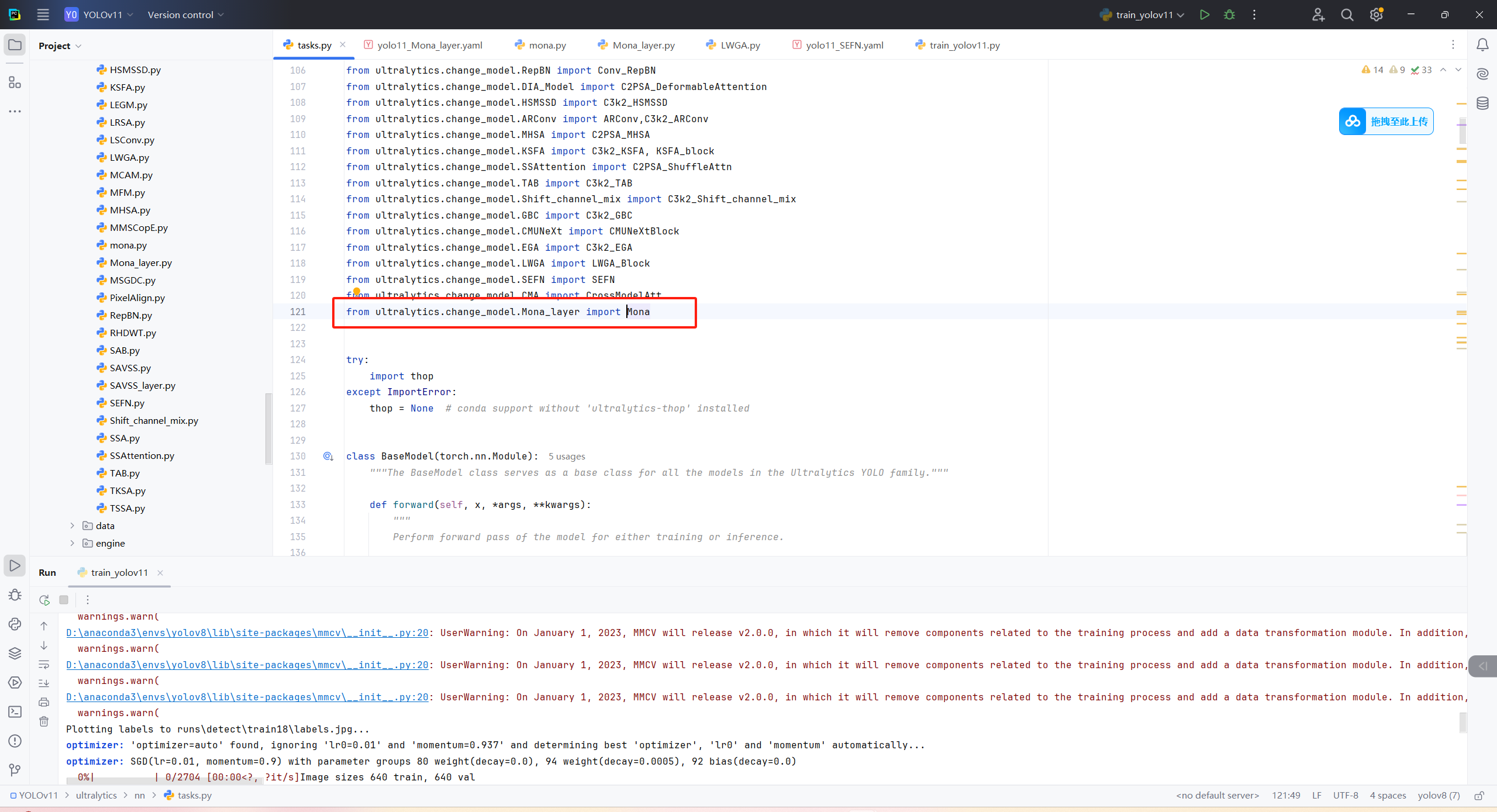The width and height of the screenshot is (1497, 812).
Task: Open Search Everywhere magnifier icon
Action: pyautogui.click(x=1347, y=15)
